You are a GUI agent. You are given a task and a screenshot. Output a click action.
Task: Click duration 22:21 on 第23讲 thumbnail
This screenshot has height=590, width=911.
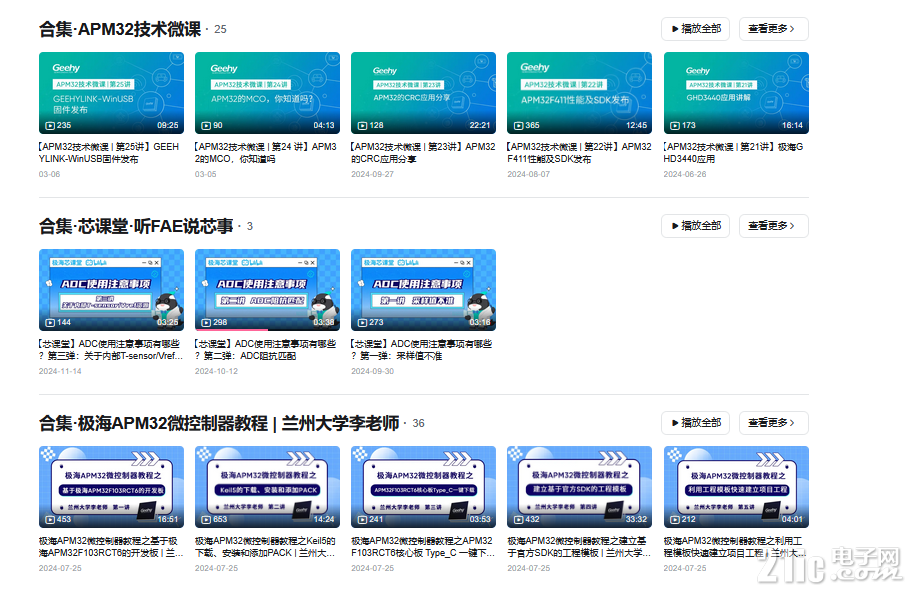point(480,126)
